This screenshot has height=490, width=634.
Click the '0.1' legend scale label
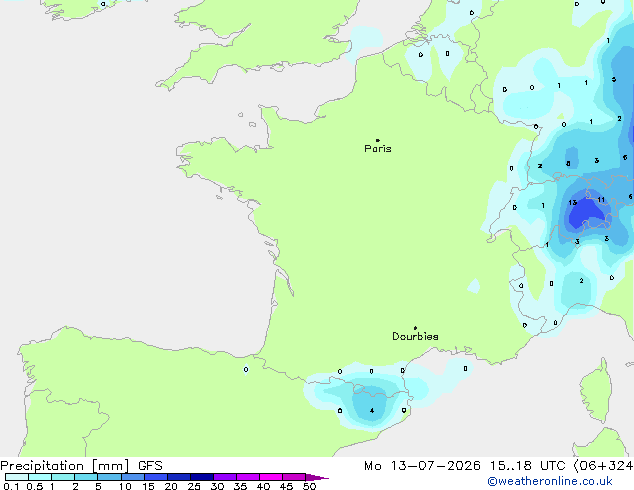(x=10, y=486)
